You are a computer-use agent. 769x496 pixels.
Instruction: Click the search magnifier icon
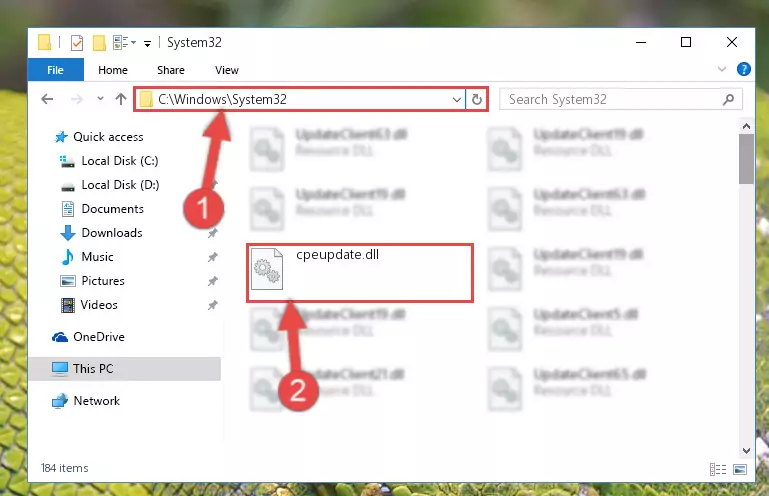pos(728,100)
